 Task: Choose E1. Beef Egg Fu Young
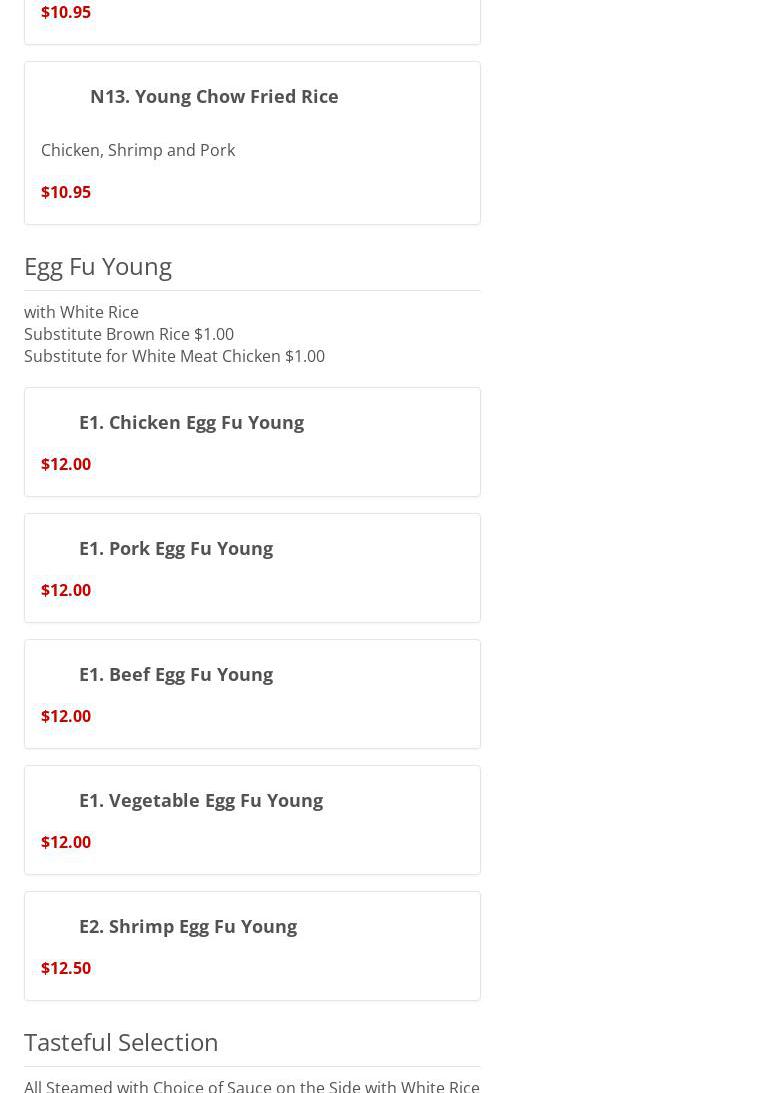(x=176, y=674)
